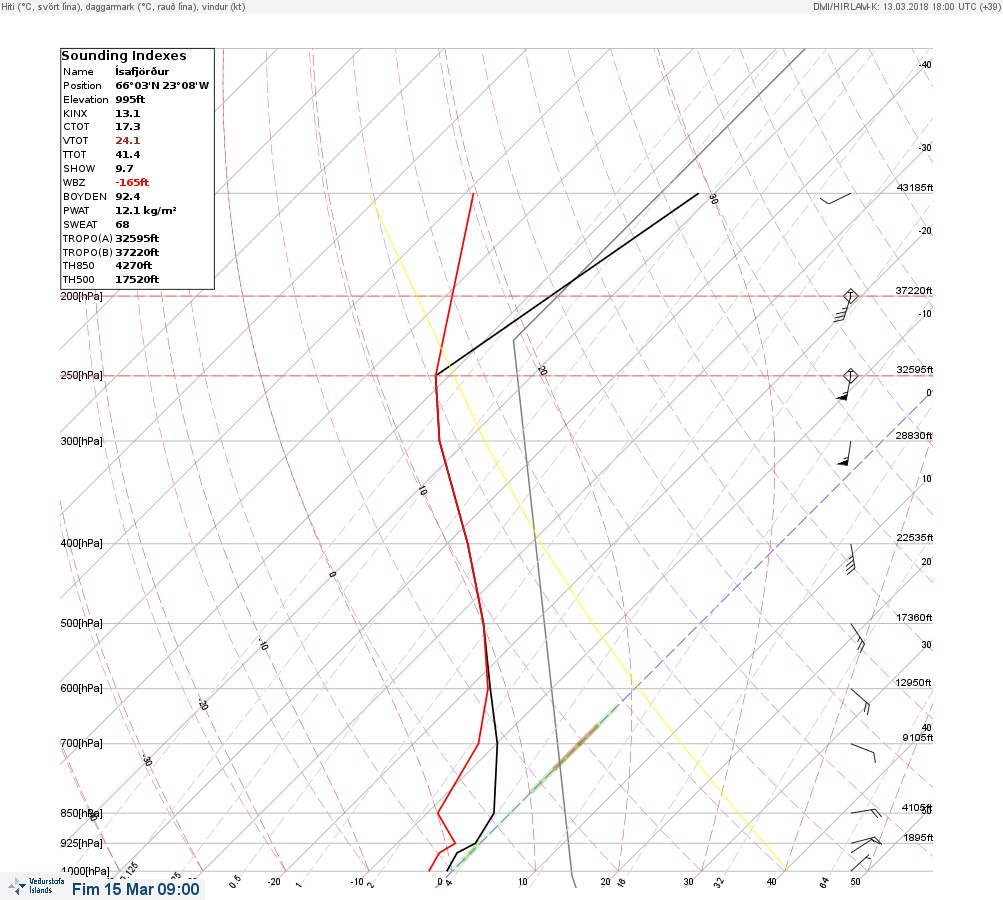1003x900 pixels.
Task: Click the 12950ft height label on right axis
Action: point(913,683)
